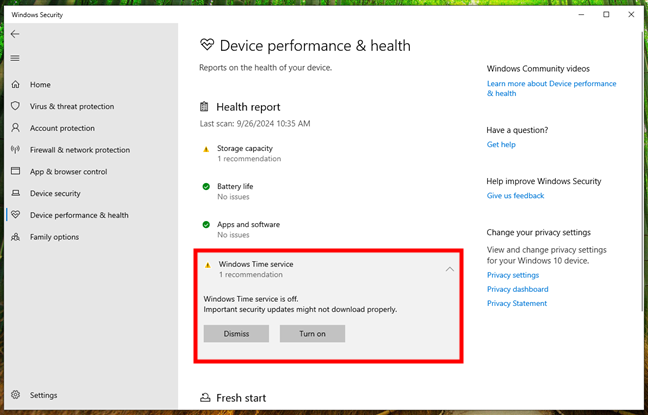
Task: Maximize the Windows Security window
Action: [606, 14]
